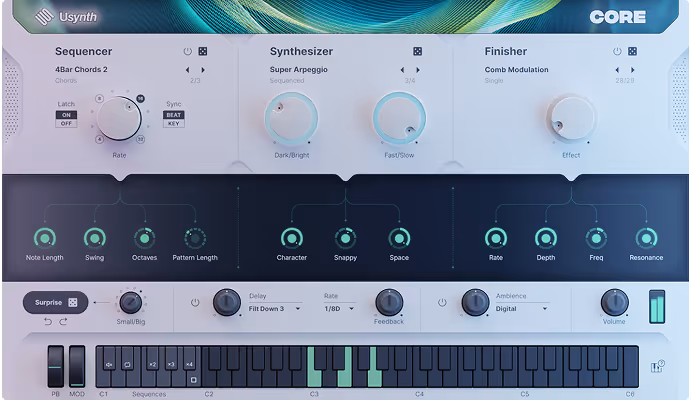
Task: Open the delay Rate dropdown 1/8D
Action: (339, 309)
